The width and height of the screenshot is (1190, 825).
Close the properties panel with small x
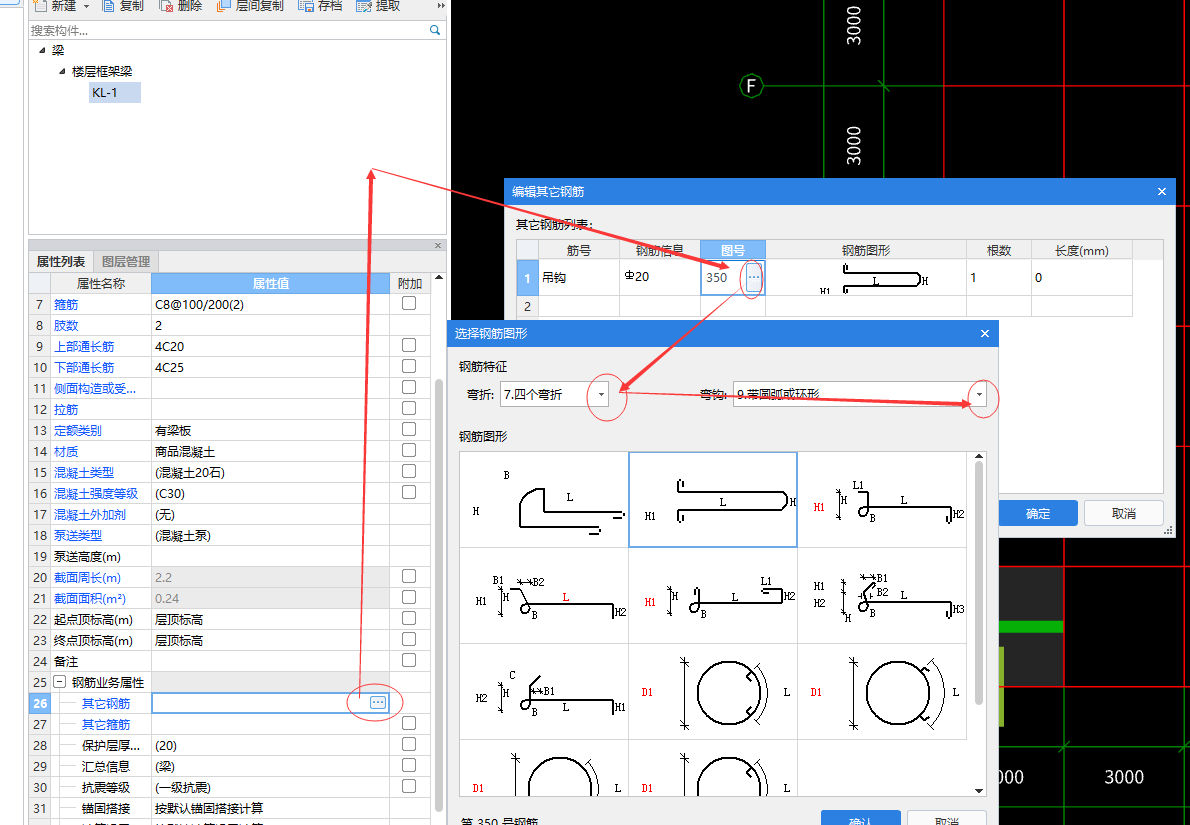coord(438,245)
